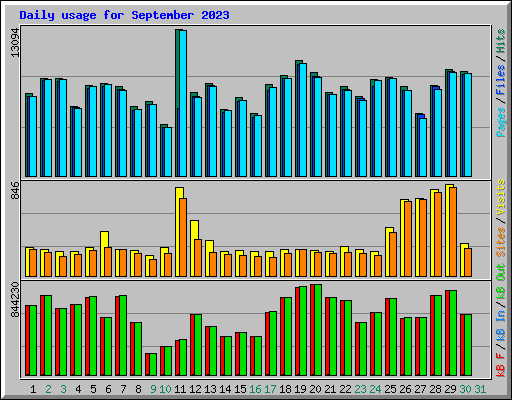
Task: Click the chart title 'Daily usage for September 2023'
Action: [x=124, y=15]
